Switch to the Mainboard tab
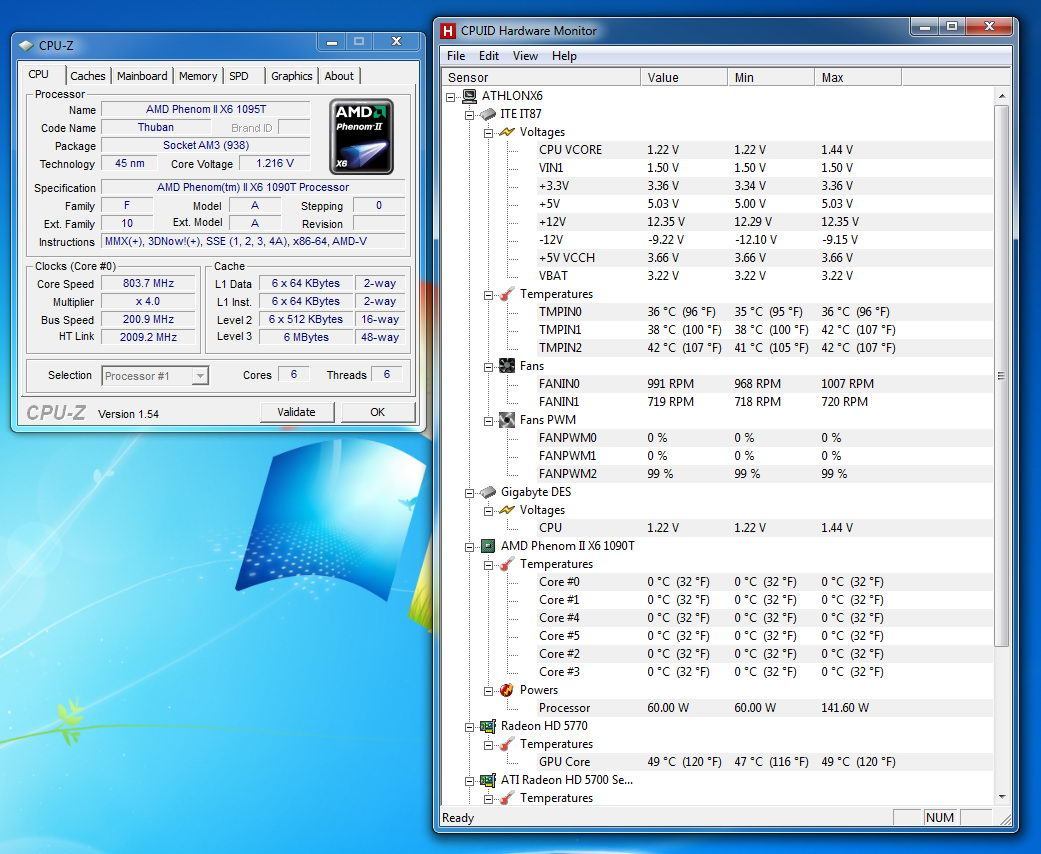Screen dimensions: 1041x854 coord(142,76)
